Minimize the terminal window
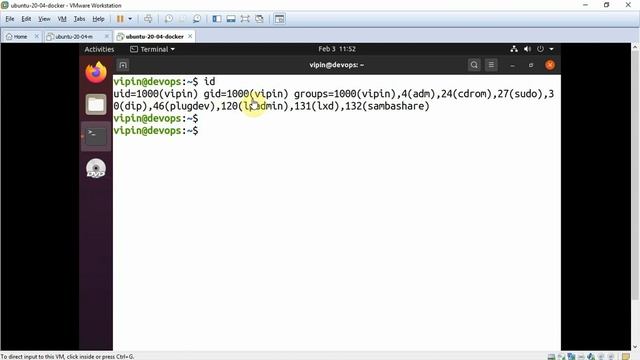The height and width of the screenshot is (360, 640). (512, 65)
